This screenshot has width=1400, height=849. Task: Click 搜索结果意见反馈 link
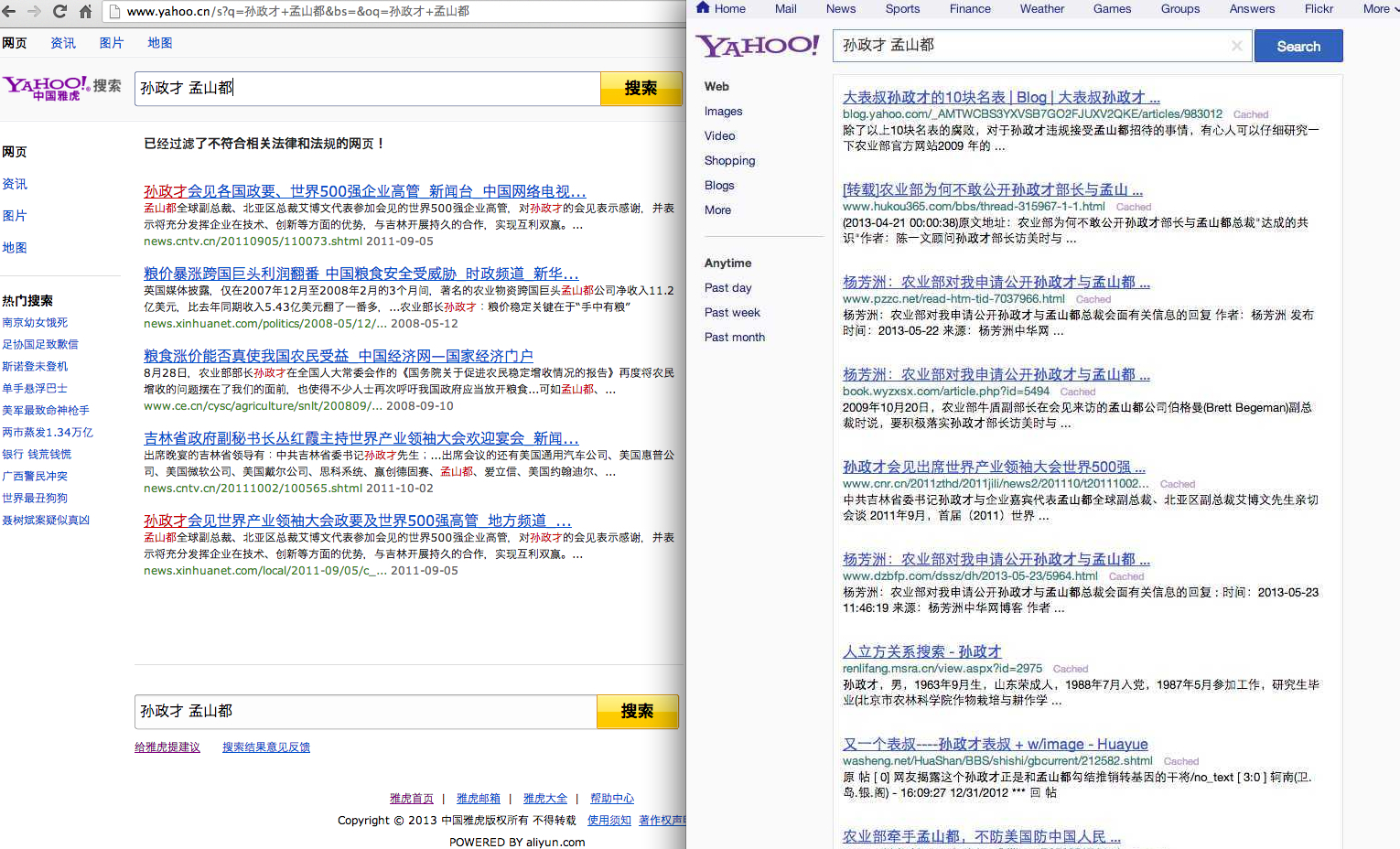(x=266, y=747)
